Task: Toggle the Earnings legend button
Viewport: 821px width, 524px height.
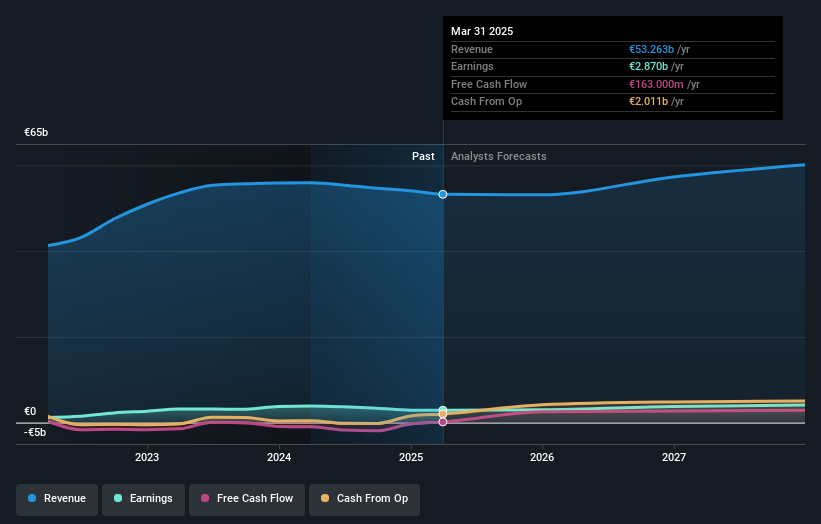Action: (143, 499)
